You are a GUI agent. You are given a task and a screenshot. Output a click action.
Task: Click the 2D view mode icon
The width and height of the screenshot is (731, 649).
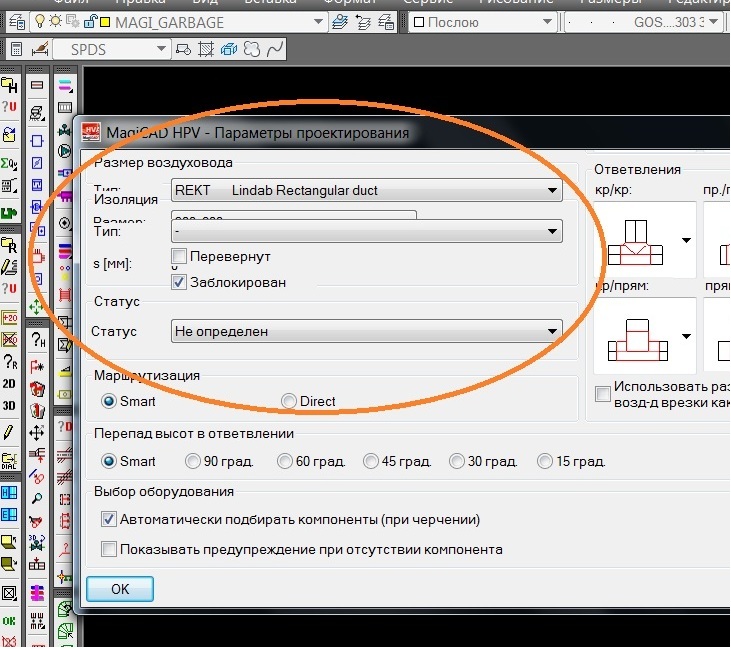pos(9,384)
